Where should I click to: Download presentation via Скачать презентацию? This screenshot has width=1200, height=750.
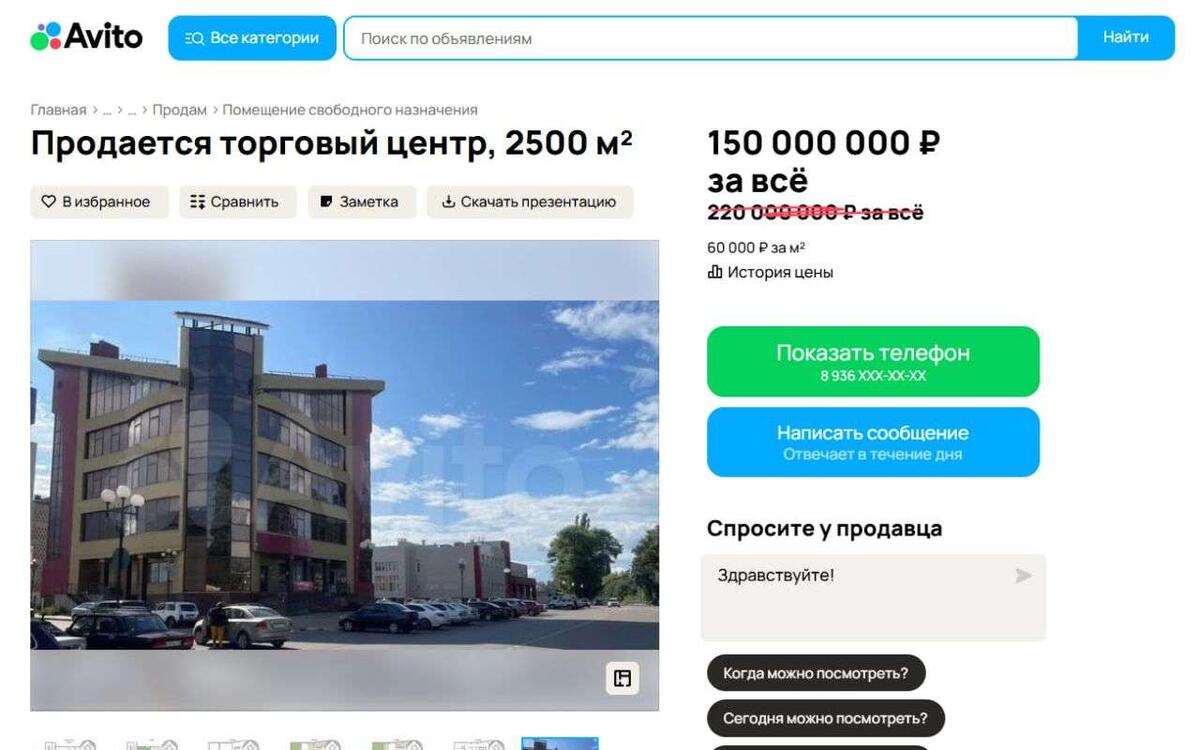530,202
